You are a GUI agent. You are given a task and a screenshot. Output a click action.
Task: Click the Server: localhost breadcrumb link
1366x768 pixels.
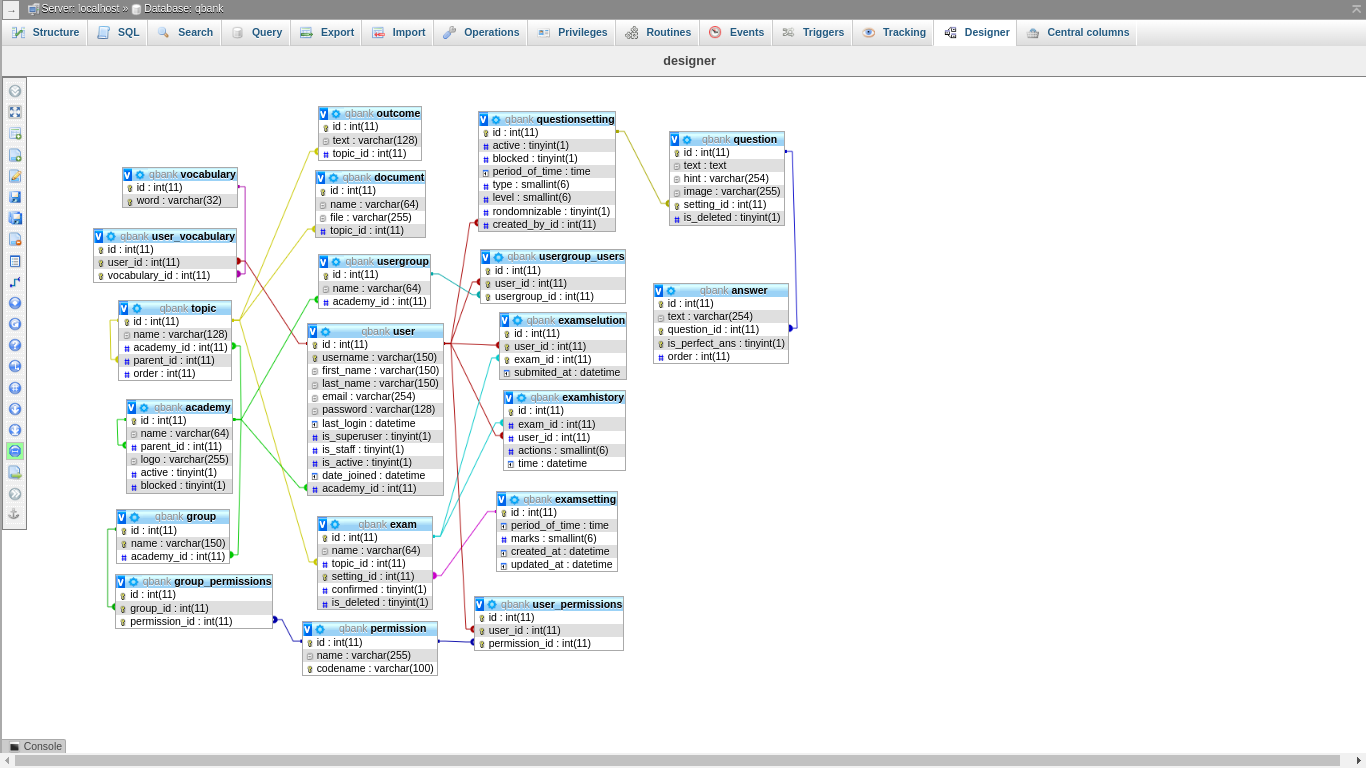79,8
